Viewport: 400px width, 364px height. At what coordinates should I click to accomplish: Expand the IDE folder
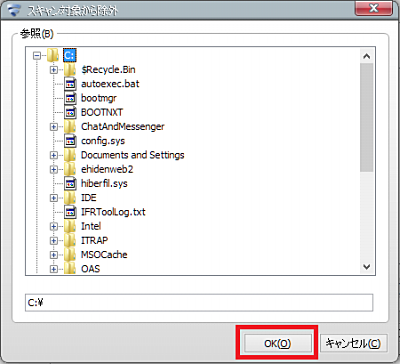point(54,198)
